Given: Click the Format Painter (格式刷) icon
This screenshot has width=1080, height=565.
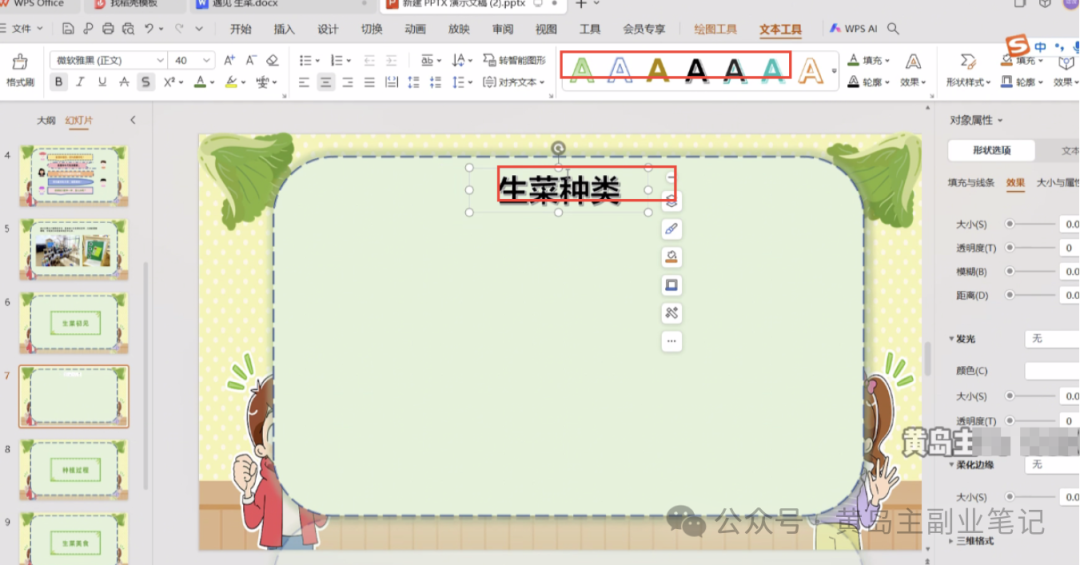Looking at the screenshot, I should [x=20, y=68].
